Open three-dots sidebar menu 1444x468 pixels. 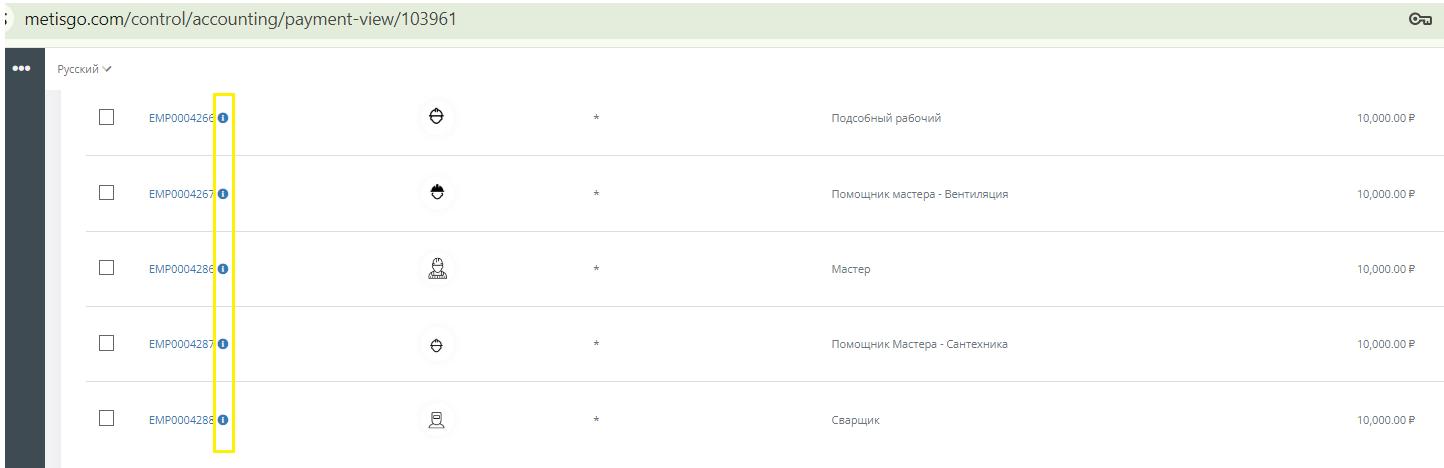21,69
